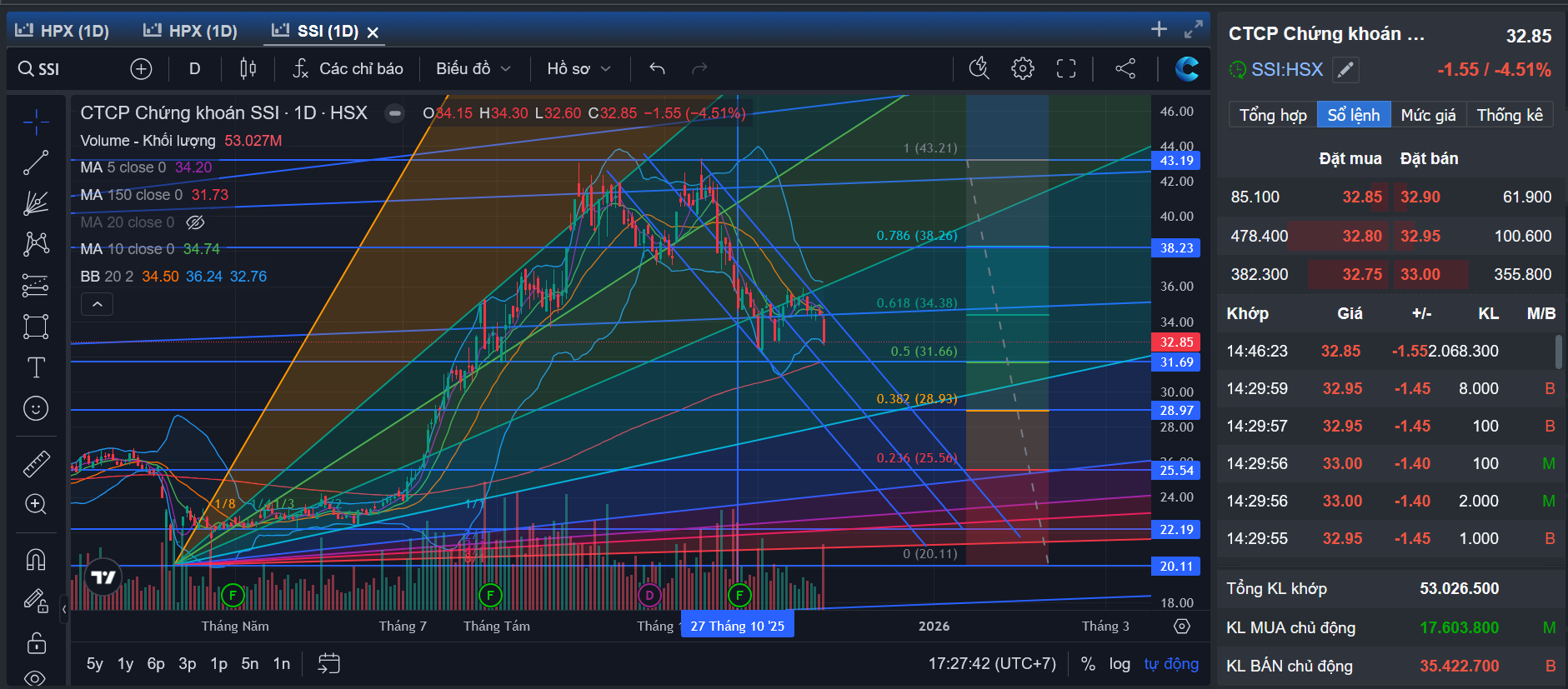This screenshot has height=689, width=1568.
Task: Open the quick search lightning icon
Action: pos(979,69)
